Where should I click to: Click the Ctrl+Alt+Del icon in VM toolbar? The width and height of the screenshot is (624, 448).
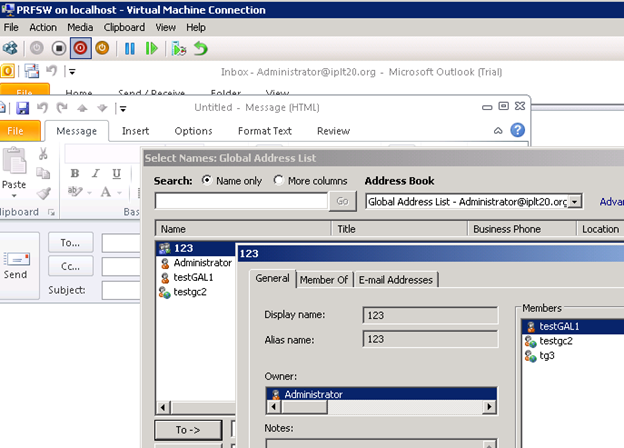pos(10,48)
